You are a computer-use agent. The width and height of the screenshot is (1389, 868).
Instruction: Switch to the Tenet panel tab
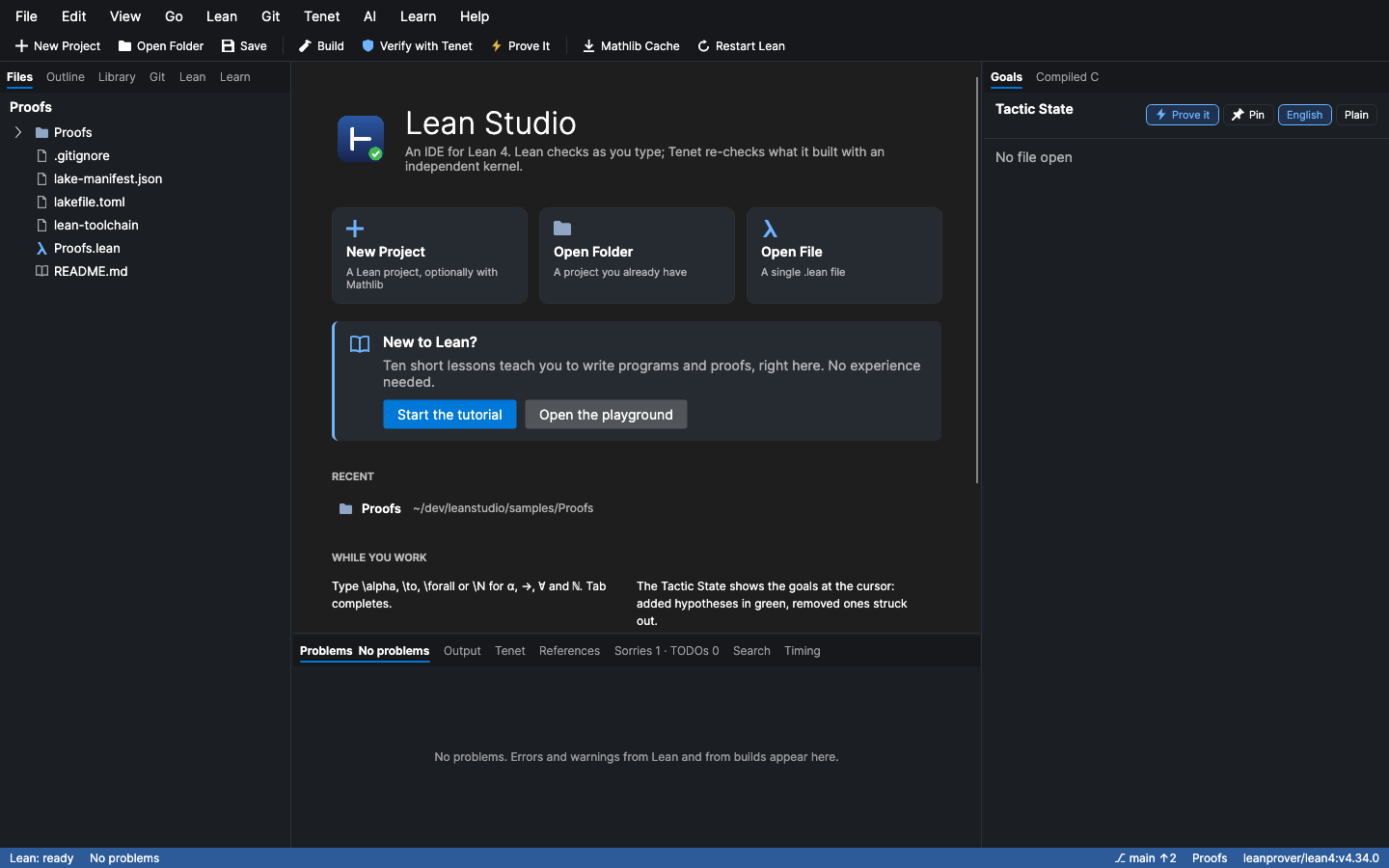(510, 651)
